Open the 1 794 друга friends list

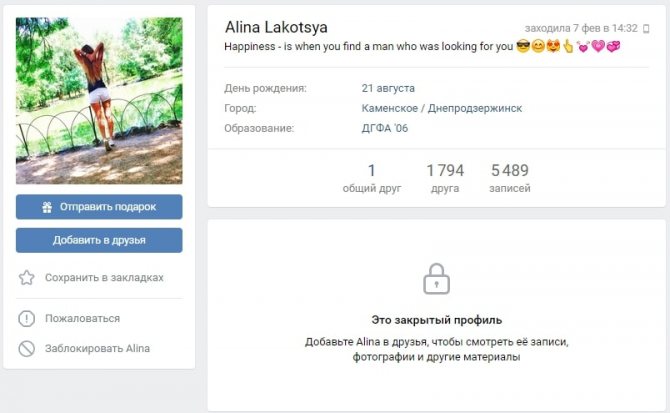coord(445,178)
